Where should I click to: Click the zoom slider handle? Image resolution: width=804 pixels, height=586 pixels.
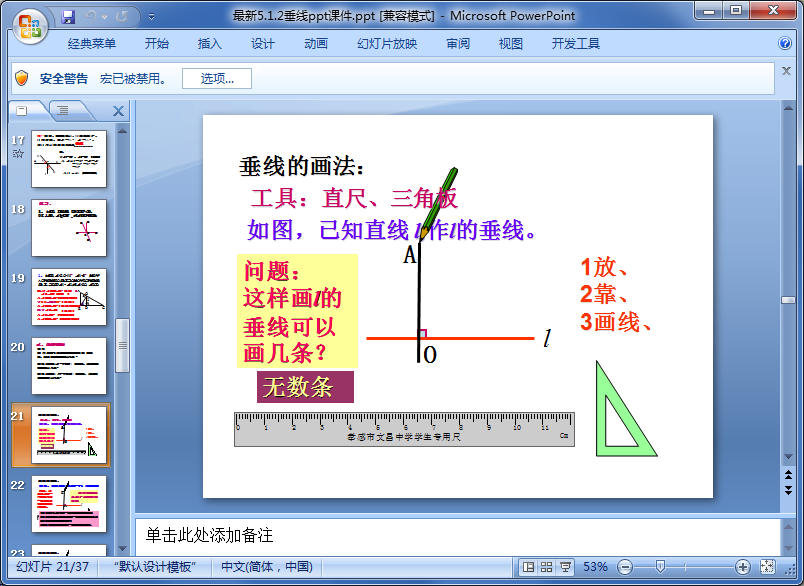660,567
